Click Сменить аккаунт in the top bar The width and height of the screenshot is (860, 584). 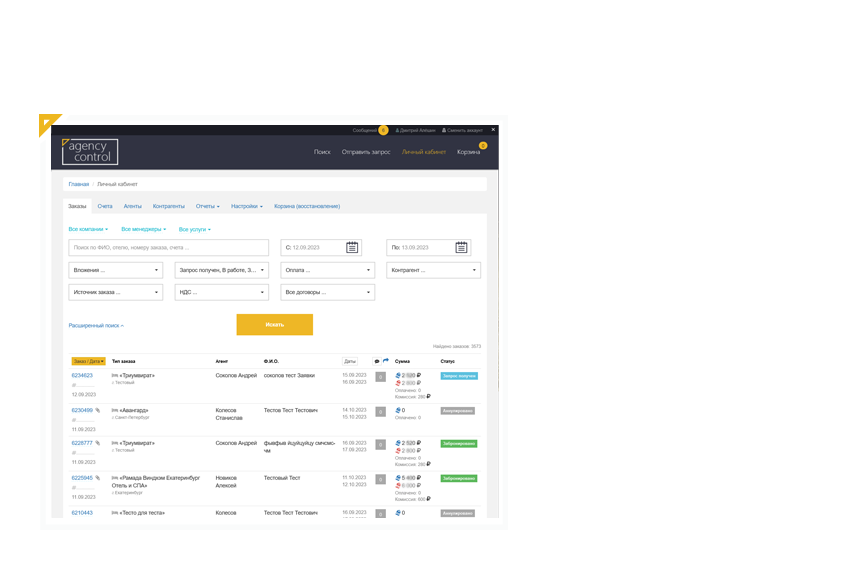462,131
